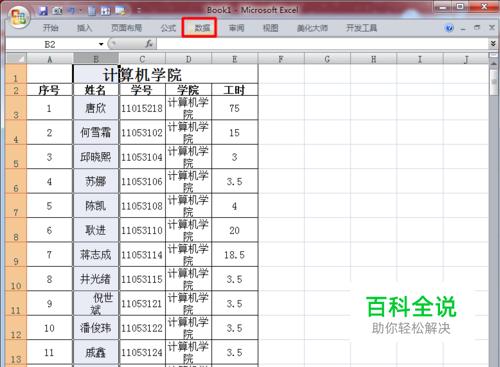Select column C header
This screenshot has height=367, width=500.
pyautogui.click(x=142, y=59)
